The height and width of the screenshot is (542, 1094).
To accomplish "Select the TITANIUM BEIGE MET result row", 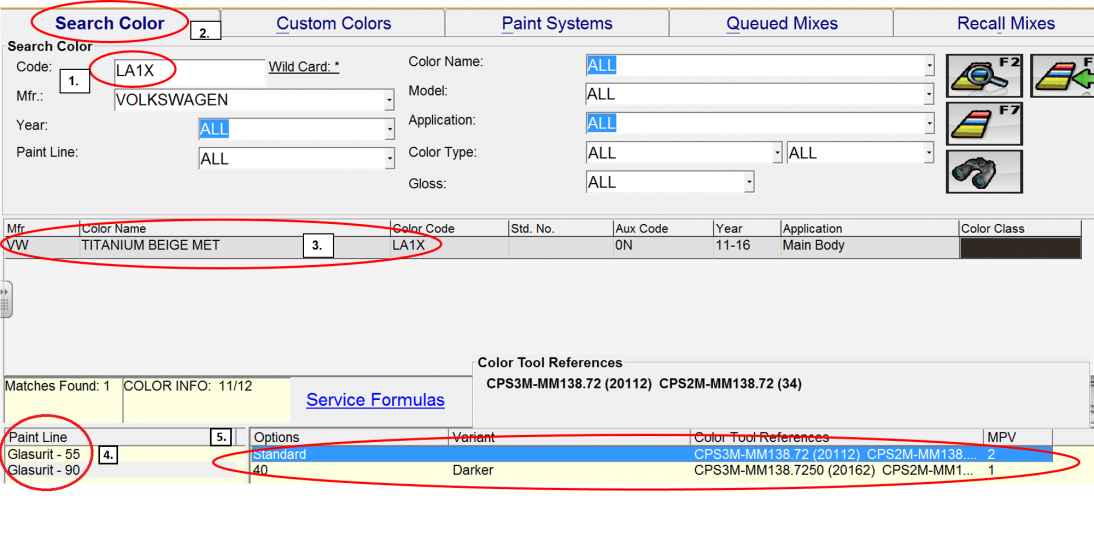I will [543, 246].
